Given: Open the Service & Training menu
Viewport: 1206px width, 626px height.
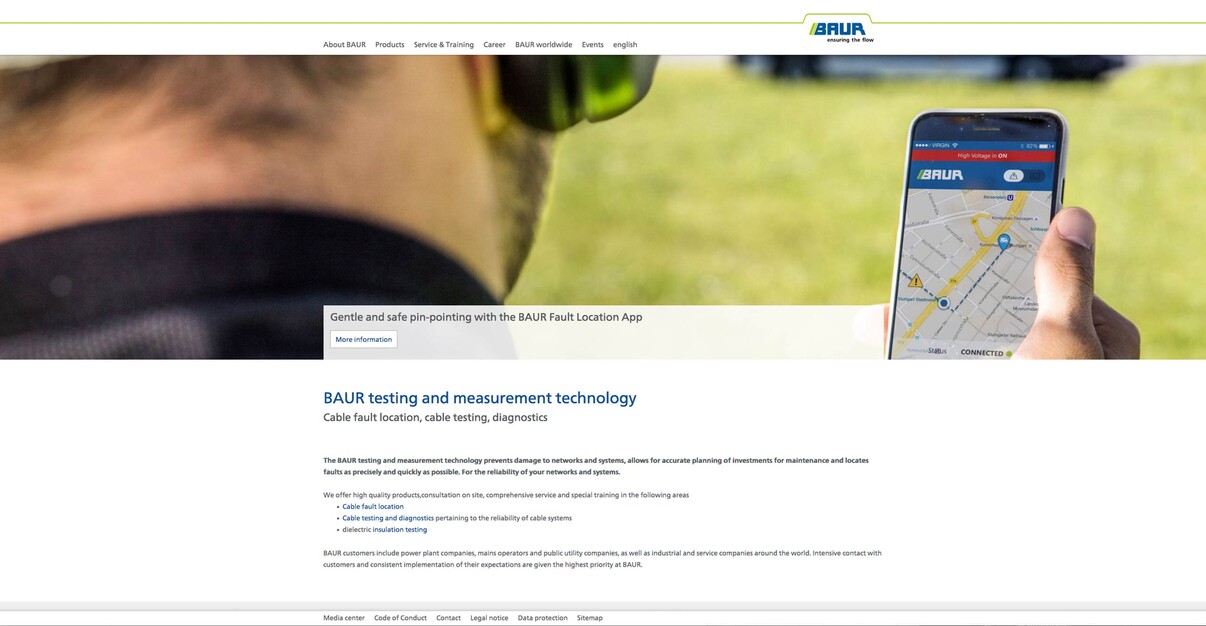Looking at the screenshot, I should pyautogui.click(x=442, y=44).
